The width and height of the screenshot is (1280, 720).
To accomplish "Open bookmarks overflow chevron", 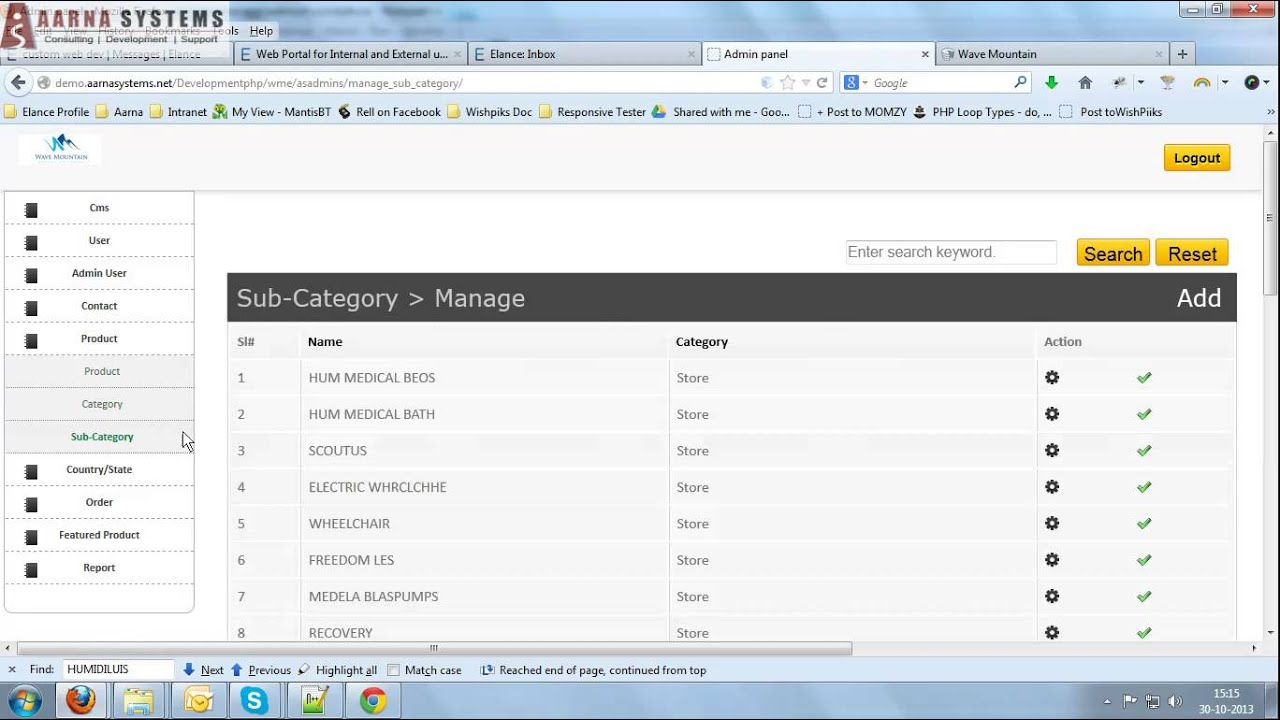I will [1270, 112].
